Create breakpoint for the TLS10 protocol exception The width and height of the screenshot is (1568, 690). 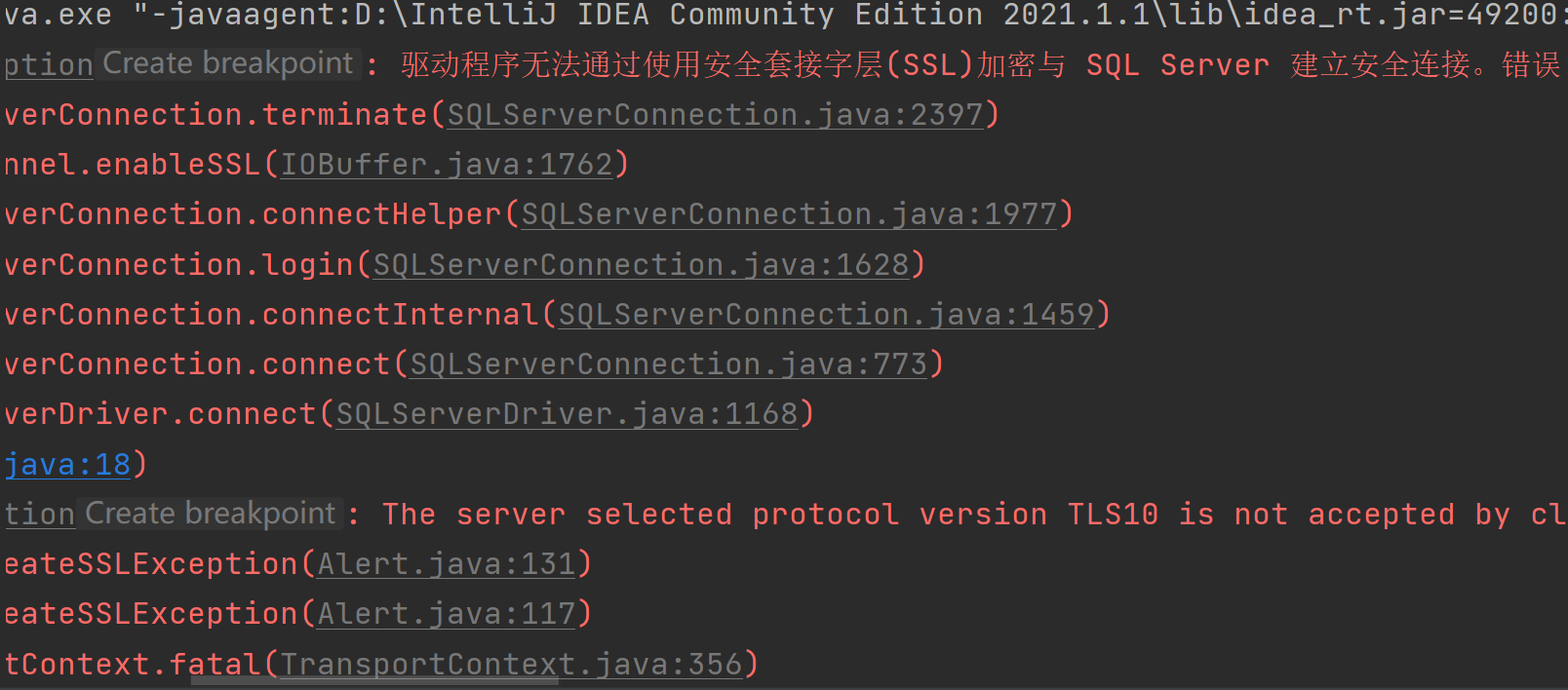(210, 515)
